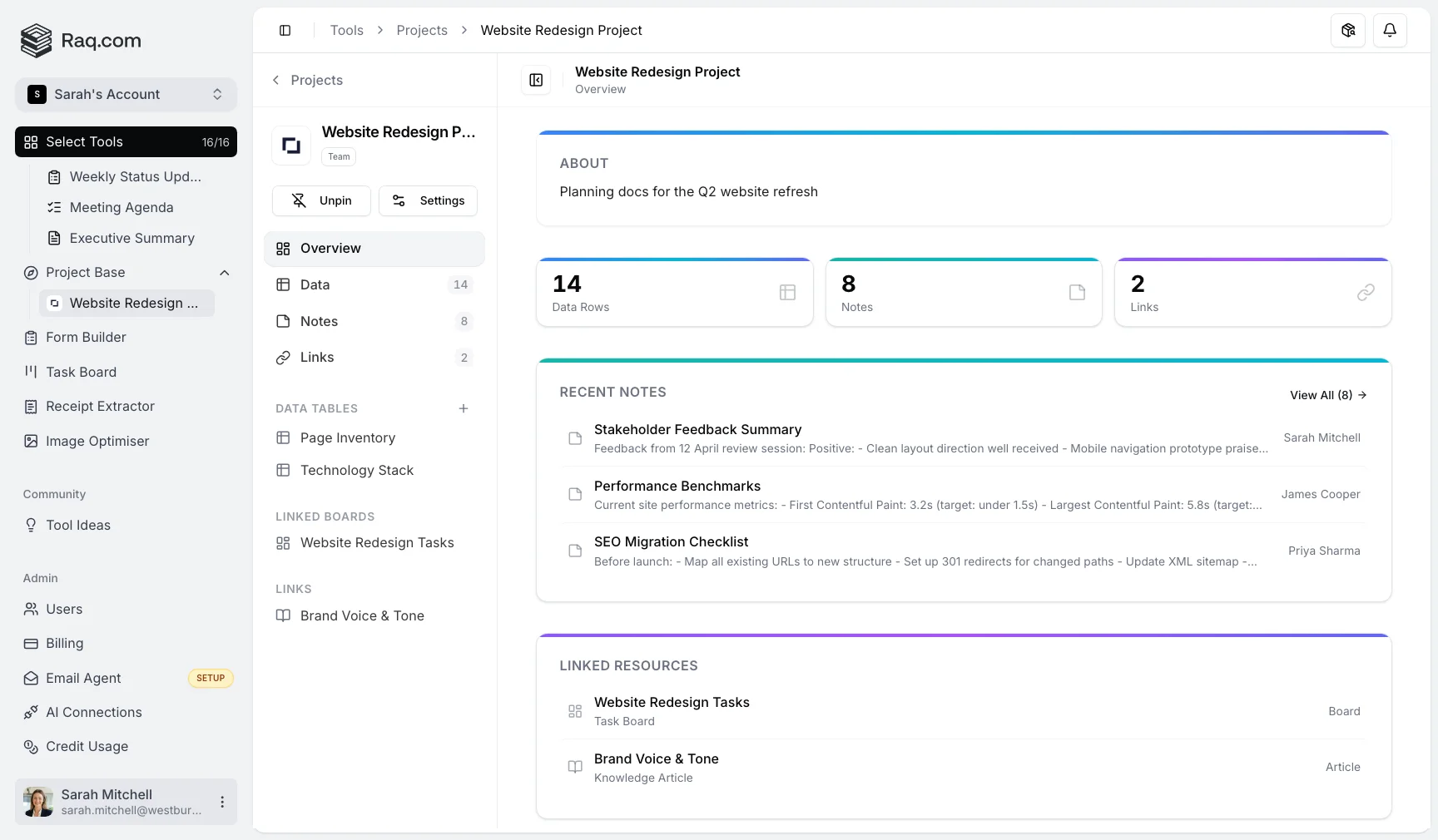
Task: Click the notifications bell icon
Action: [1389, 31]
